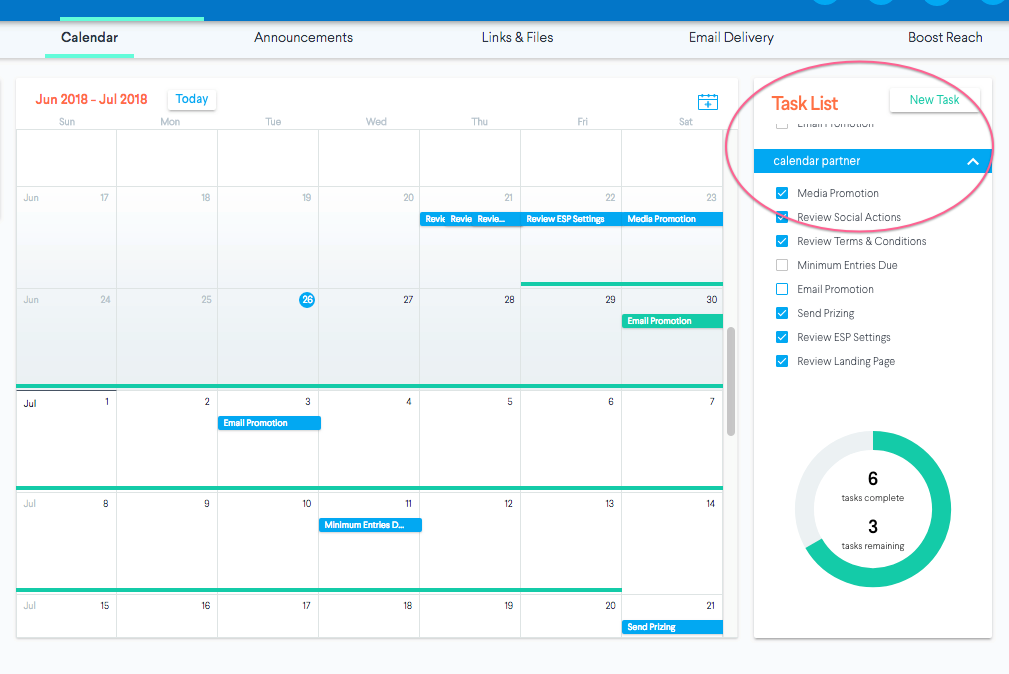The height and width of the screenshot is (674, 1009).
Task: Open the Media Promotion event on Jun 23
Action: click(672, 219)
